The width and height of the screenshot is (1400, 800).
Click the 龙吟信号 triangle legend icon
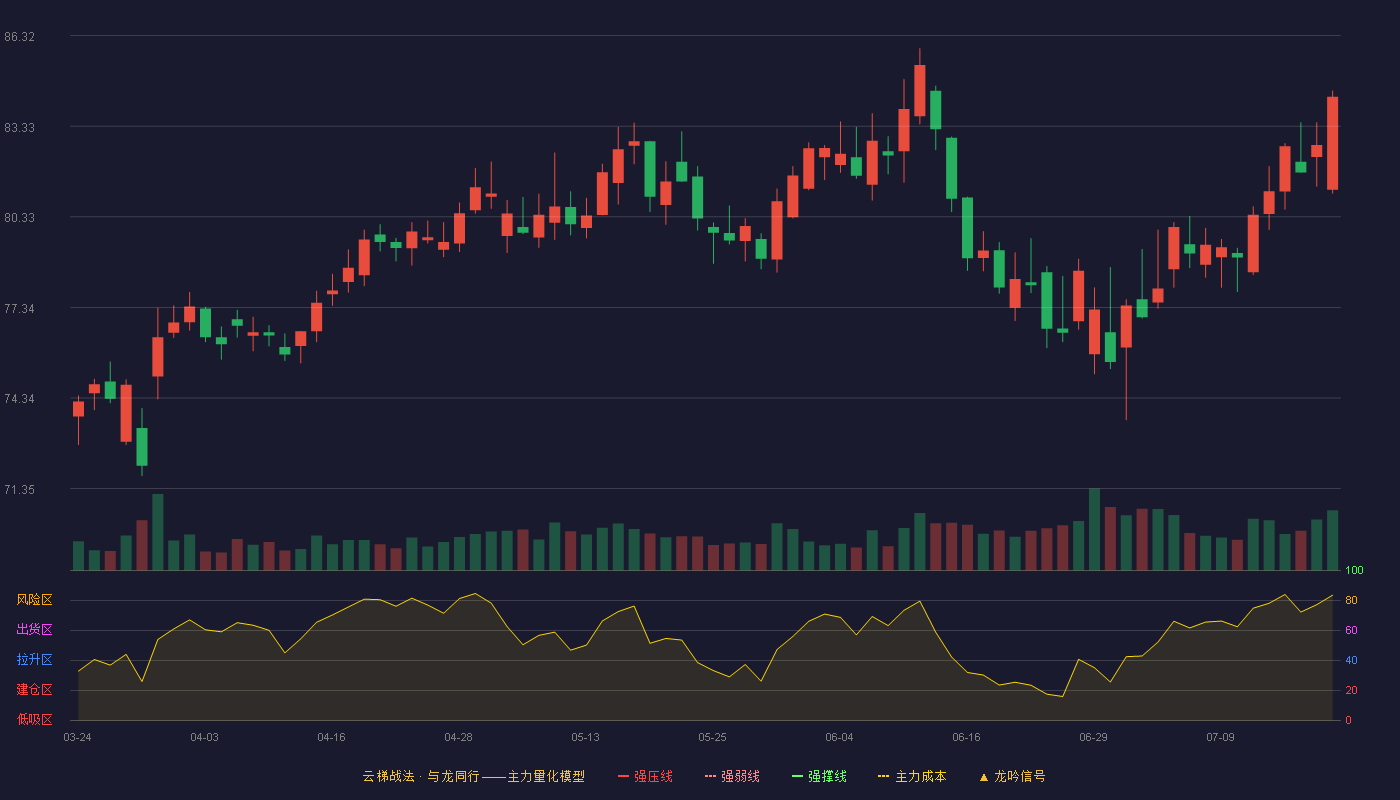pyautogui.click(x=984, y=777)
